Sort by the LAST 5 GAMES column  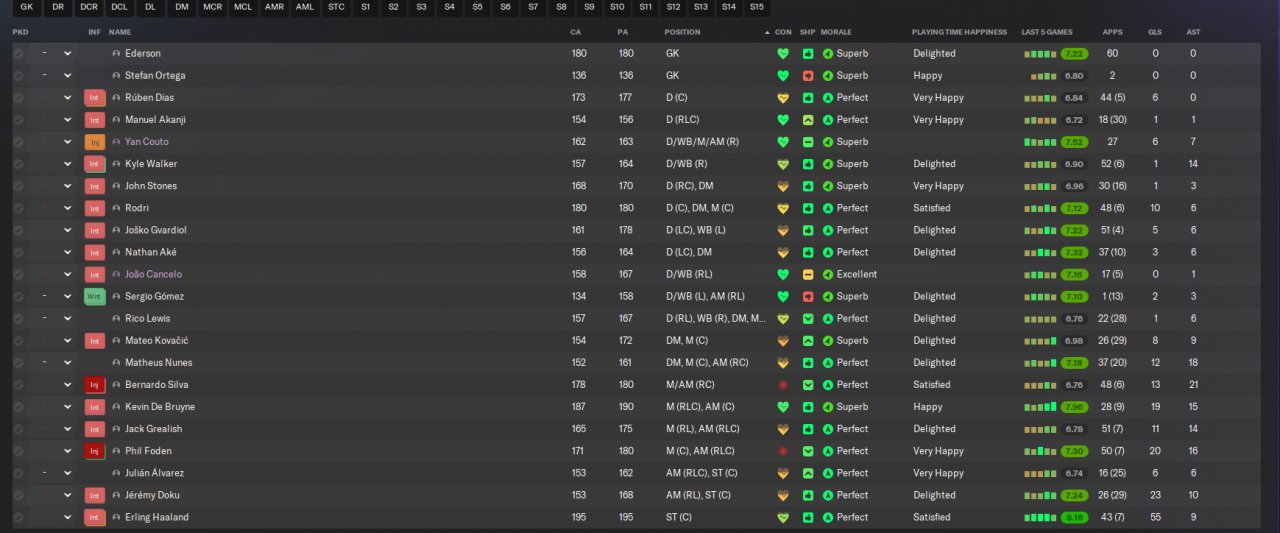(1047, 32)
